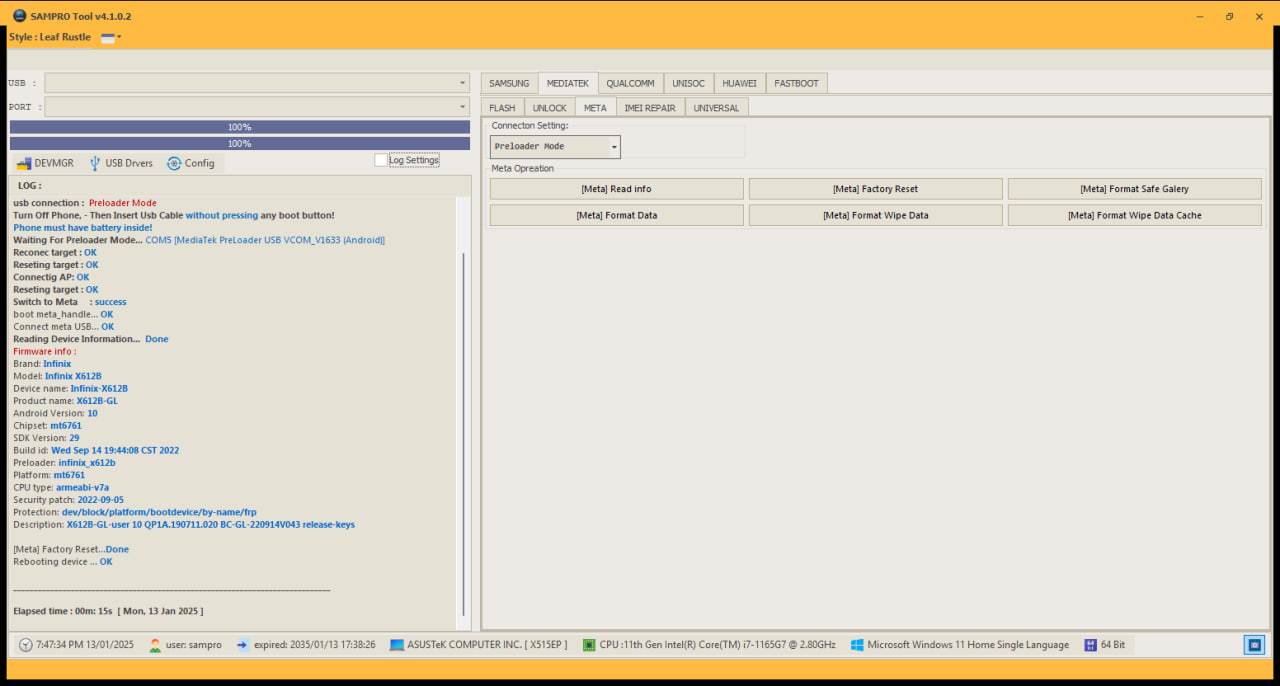Open the FLASH sub-tab
The height and width of the screenshot is (686, 1280).
(x=502, y=108)
